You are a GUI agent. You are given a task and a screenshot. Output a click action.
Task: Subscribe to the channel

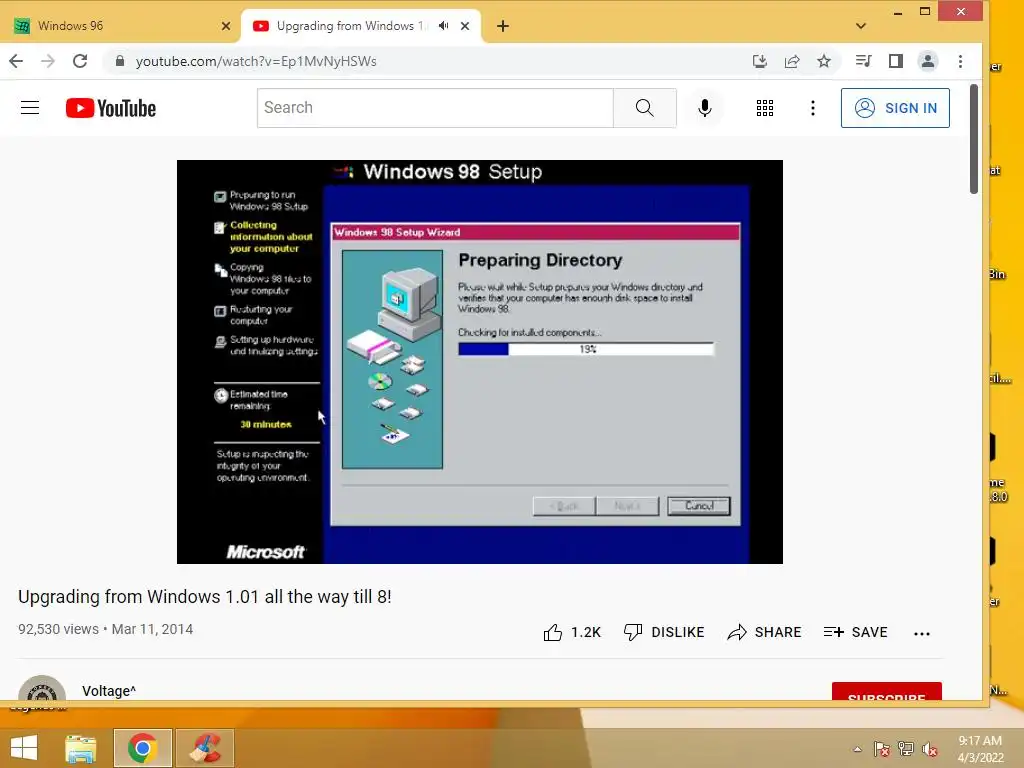click(887, 692)
